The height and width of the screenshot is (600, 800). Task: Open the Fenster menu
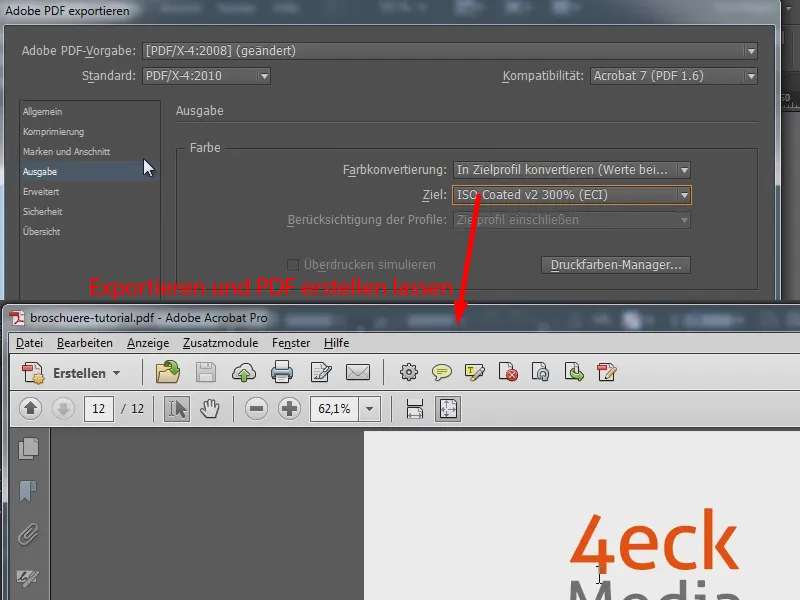(x=291, y=343)
